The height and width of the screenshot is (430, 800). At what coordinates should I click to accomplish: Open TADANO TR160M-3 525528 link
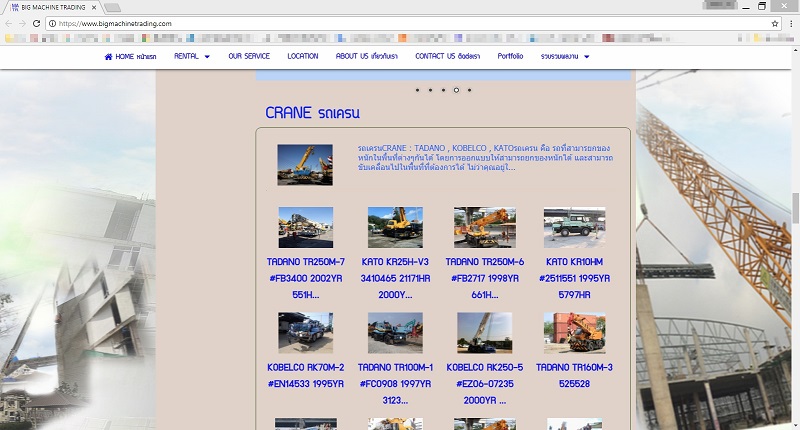point(574,375)
